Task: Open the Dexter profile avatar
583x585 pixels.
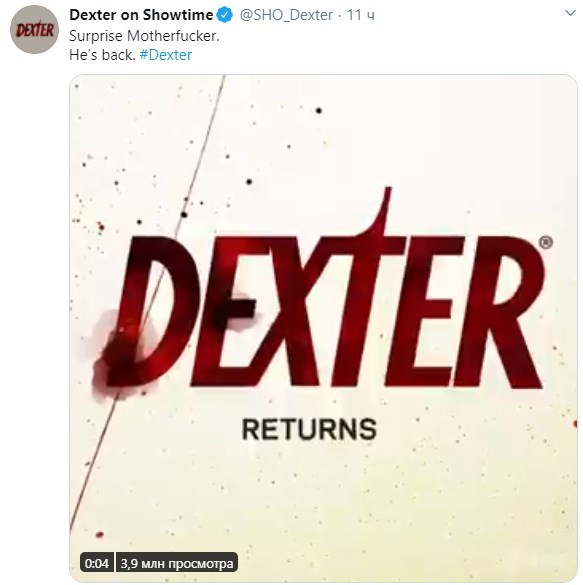Action: tap(34, 29)
